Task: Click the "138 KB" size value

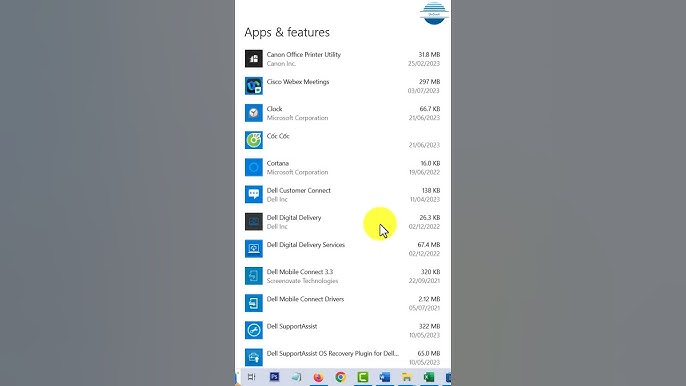Action: 431,190
